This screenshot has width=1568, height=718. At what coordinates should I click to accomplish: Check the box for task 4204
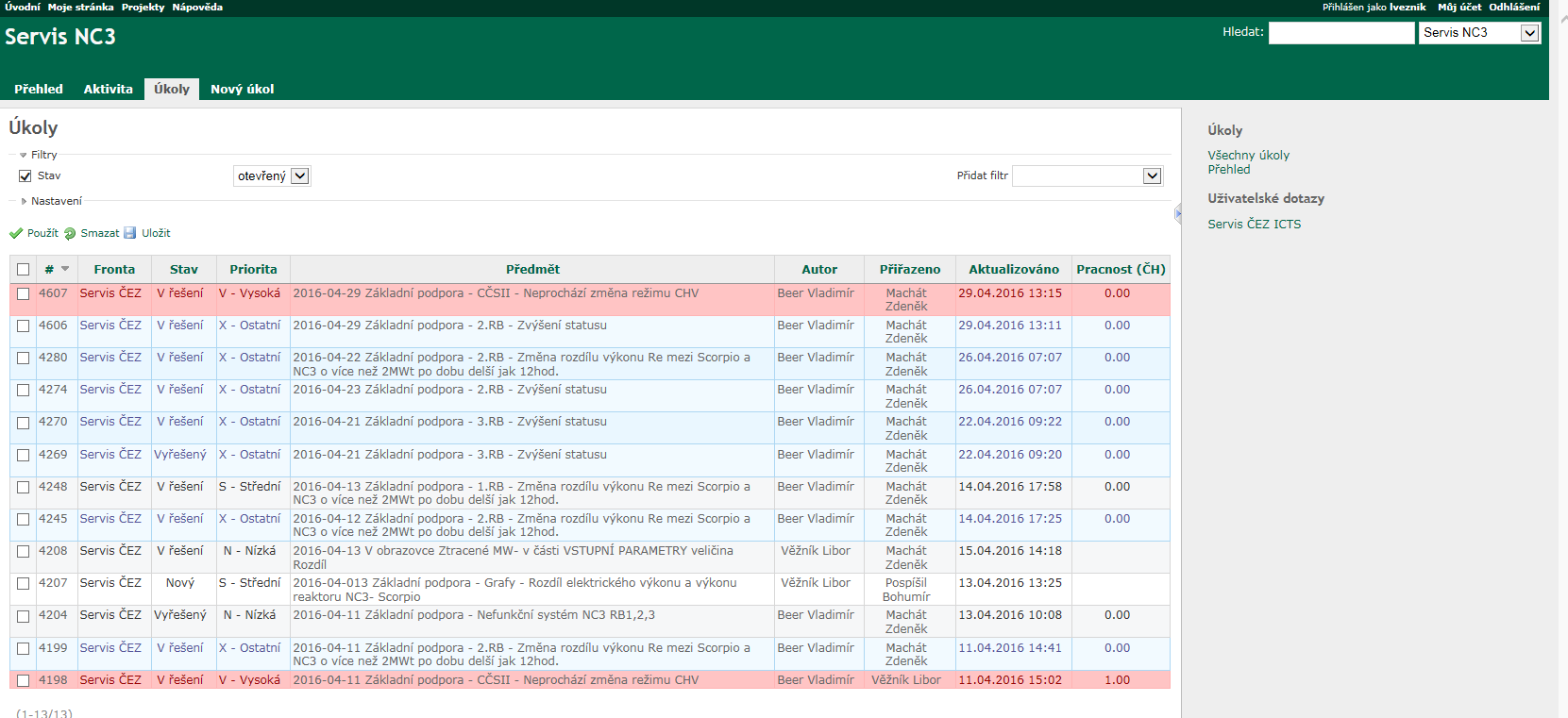(x=24, y=616)
